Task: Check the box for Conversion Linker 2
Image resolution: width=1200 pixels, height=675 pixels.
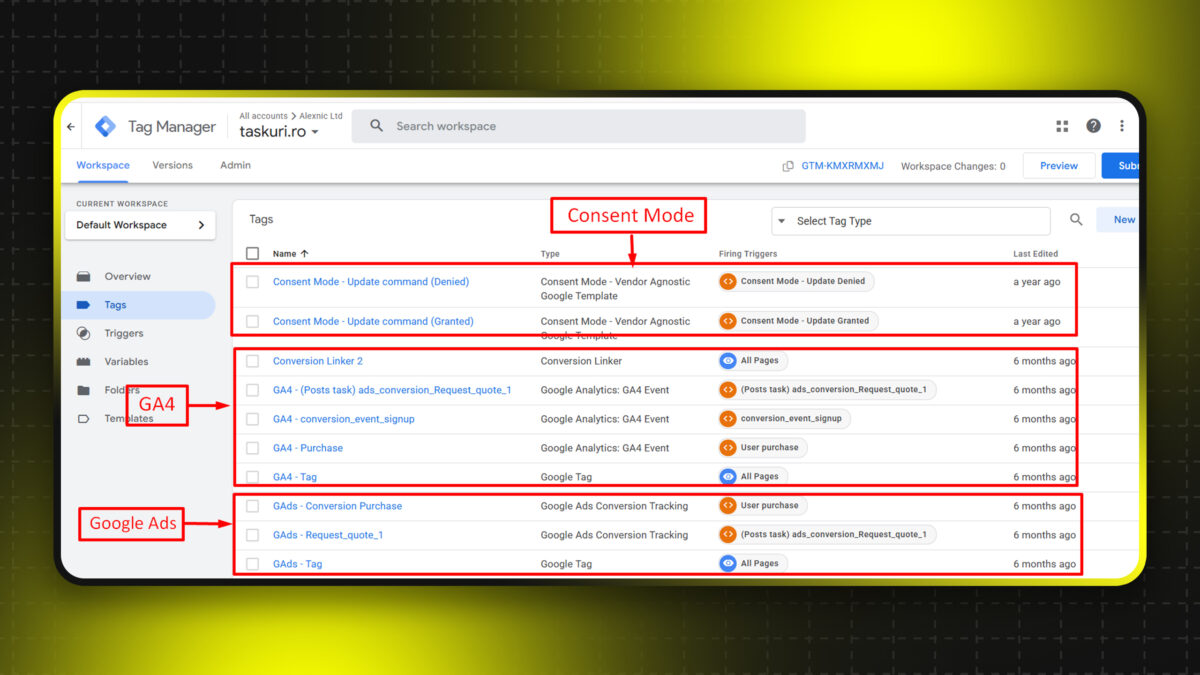Action: click(x=252, y=361)
